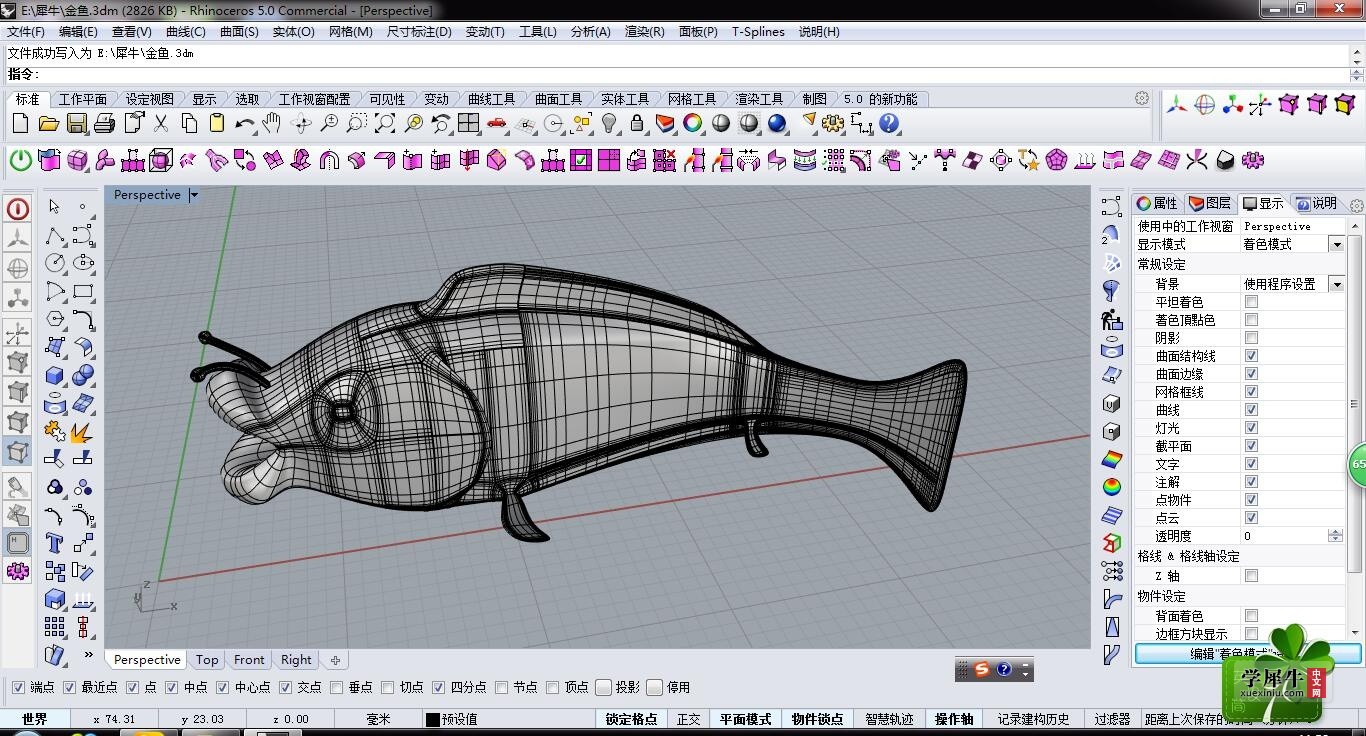Click the 编辑"着色模式" button
Image resolution: width=1366 pixels, height=736 pixels.
tap(1248, 654)
